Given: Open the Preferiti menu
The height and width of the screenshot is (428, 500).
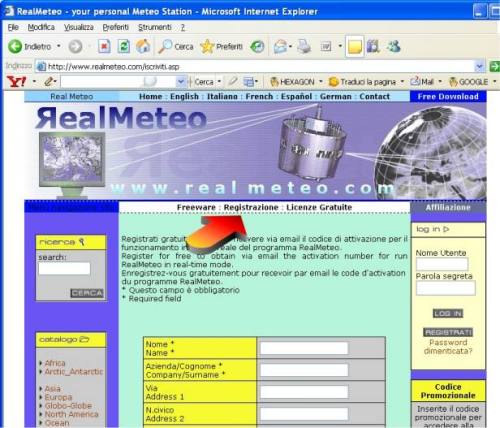Looking at the screenshot, I should point(115,27).
